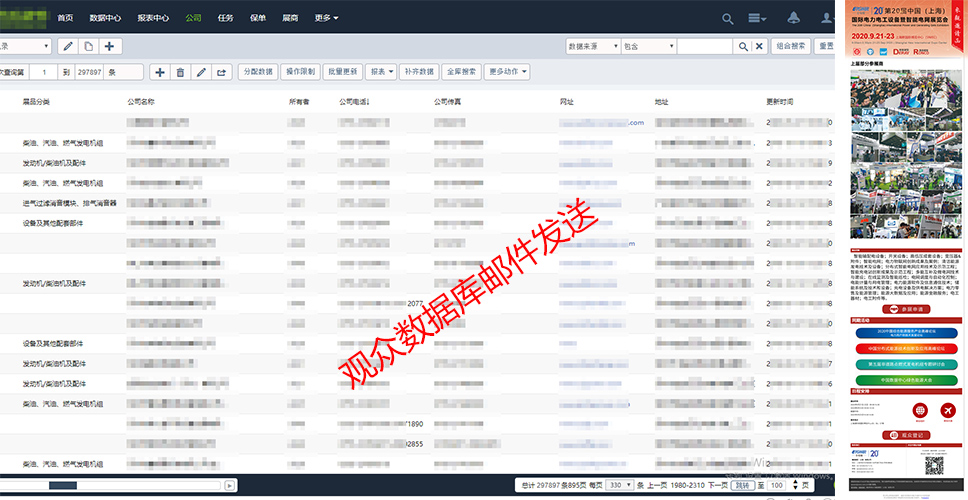Open the 更多 menu in navigation bar
Image resolution: width=968 pixels, height=500 pixels.
(327, 18)
